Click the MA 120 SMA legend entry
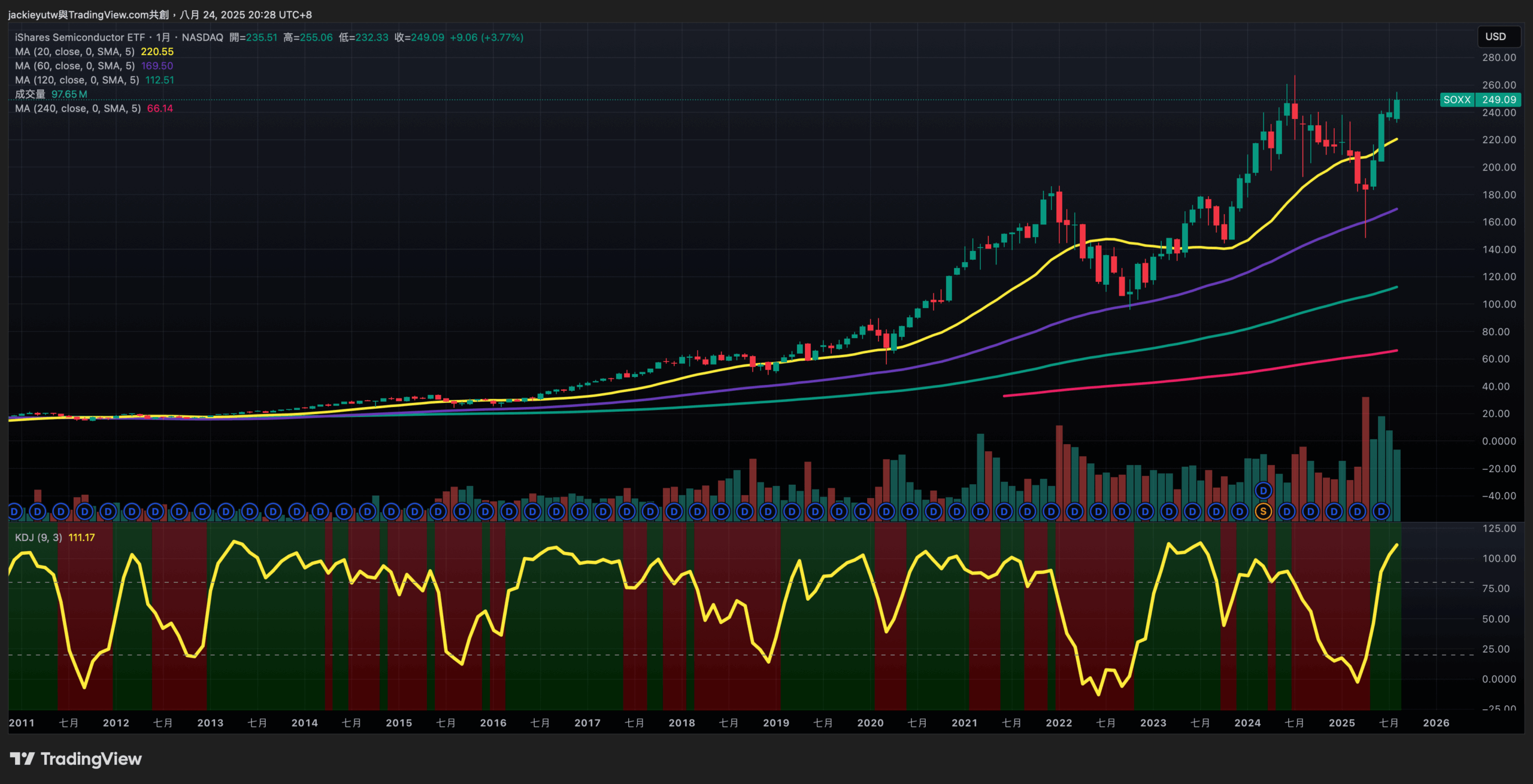Viewport: 1533px width, 784px height. coord(77,80)
